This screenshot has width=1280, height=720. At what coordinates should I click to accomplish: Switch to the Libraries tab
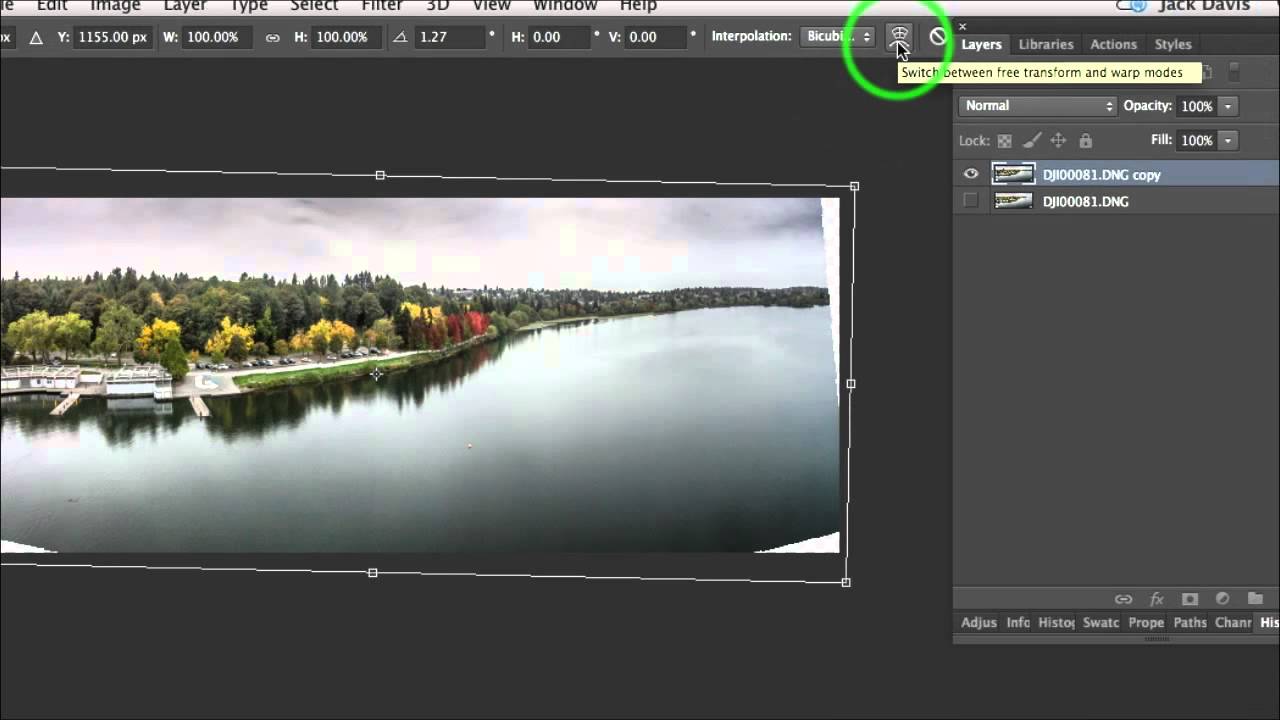click(x=1046, y=44)
